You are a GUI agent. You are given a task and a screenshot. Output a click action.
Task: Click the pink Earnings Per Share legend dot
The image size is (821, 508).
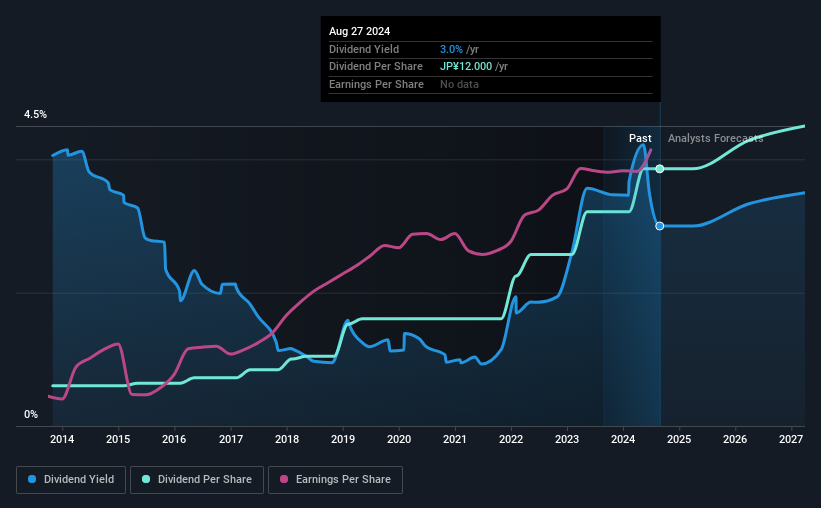tap(284, 479)
